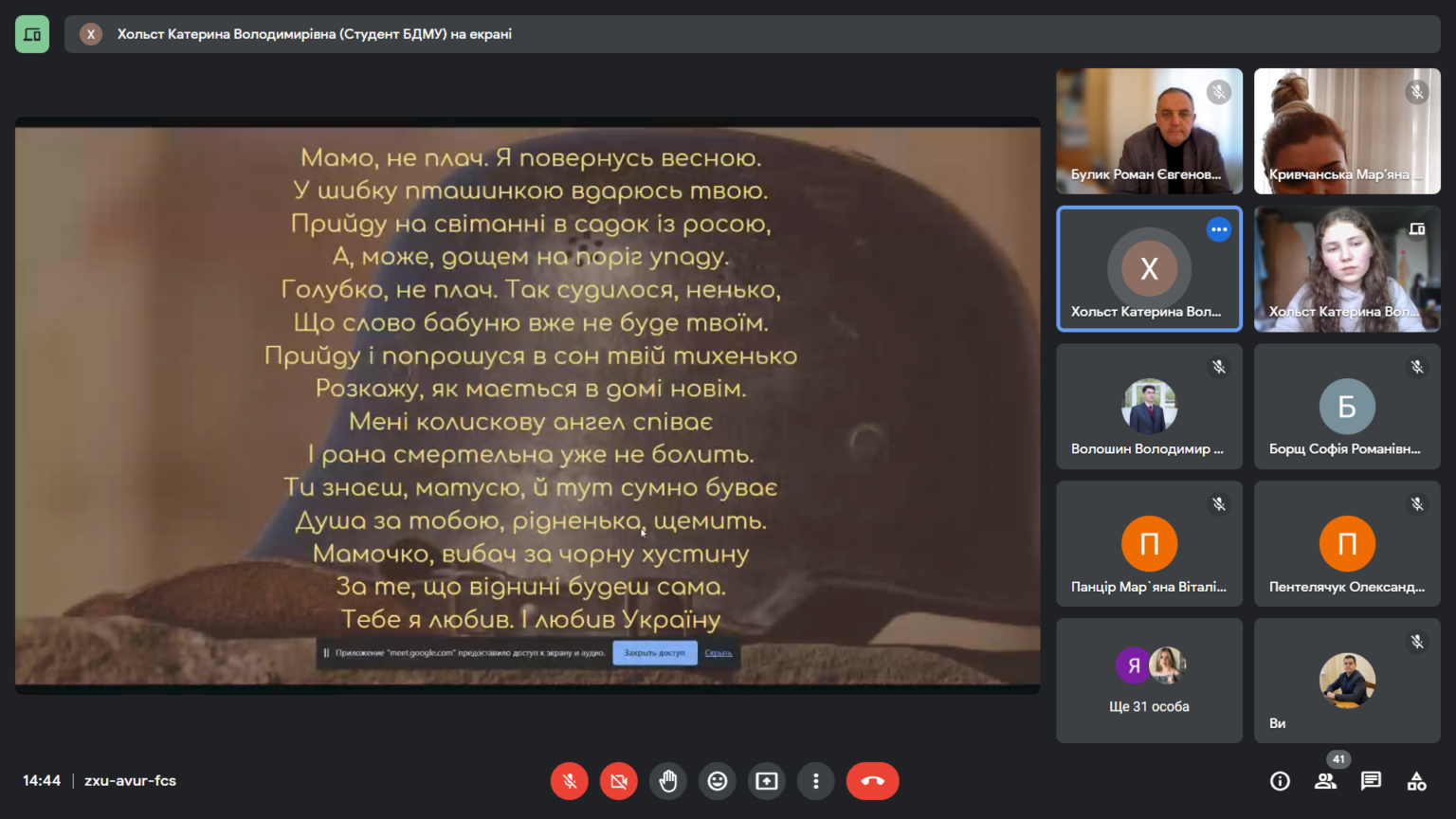
Task: Open the more options menu
Action: click(816, 781)
